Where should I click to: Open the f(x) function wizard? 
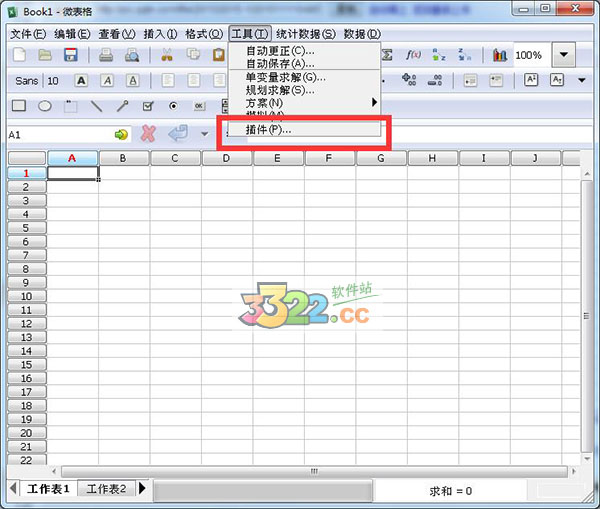(x=413, y=55)
